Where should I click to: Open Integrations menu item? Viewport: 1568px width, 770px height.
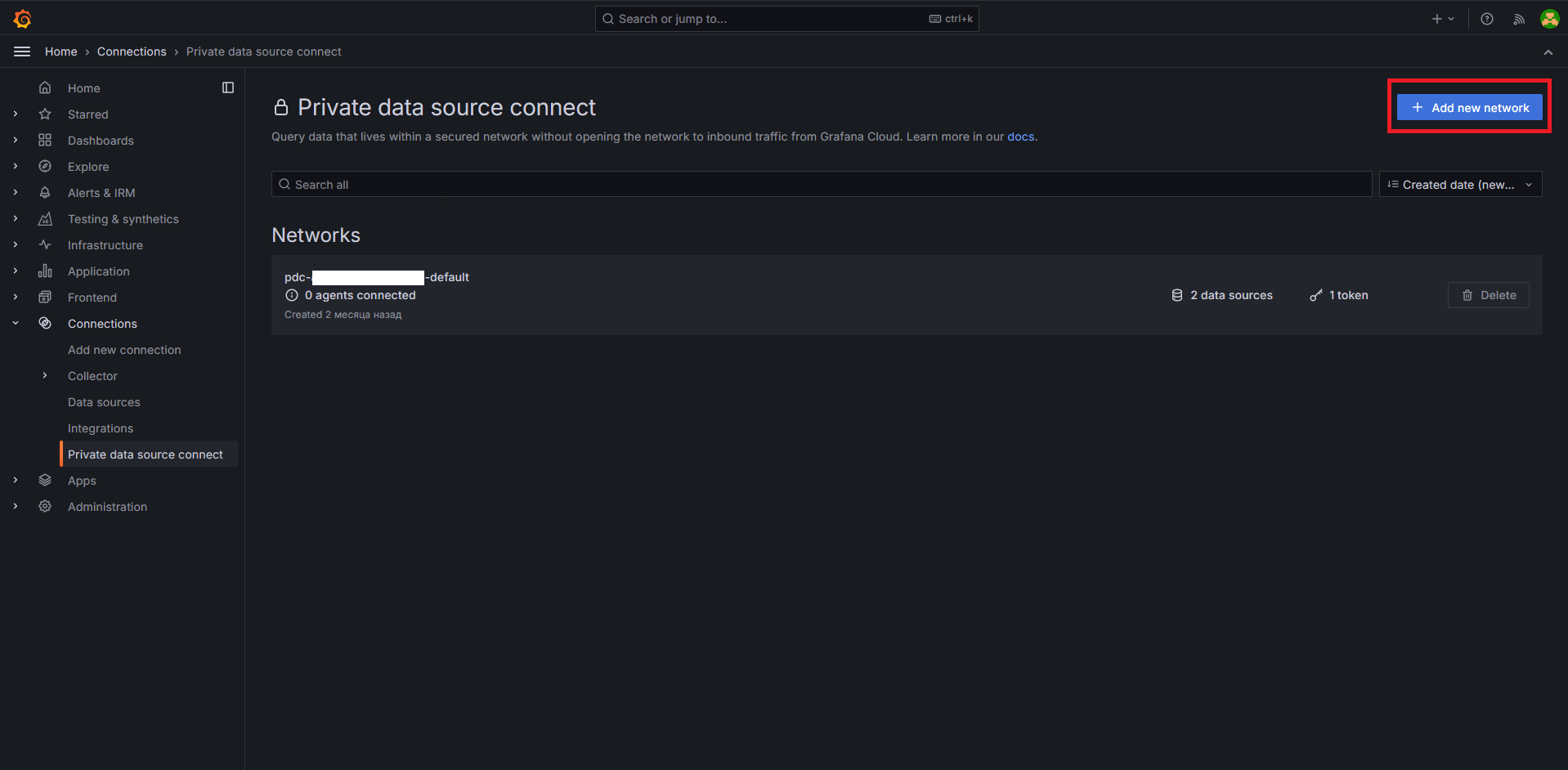[x=101, y=428]
